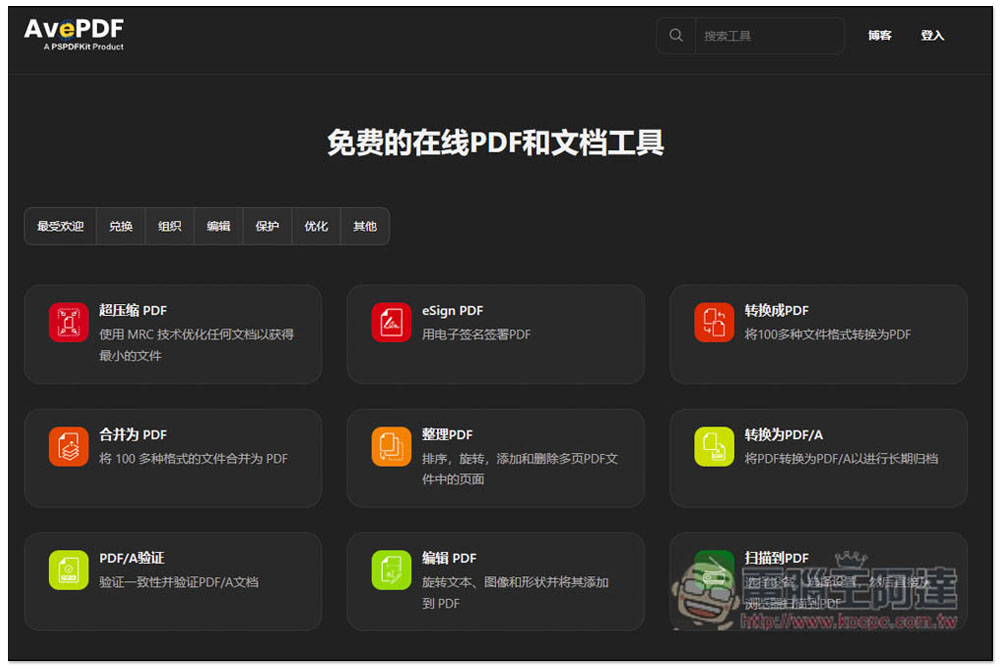Click the 整理PDF orange pages icon
The image size is (1000, 668).
point(391,447)
